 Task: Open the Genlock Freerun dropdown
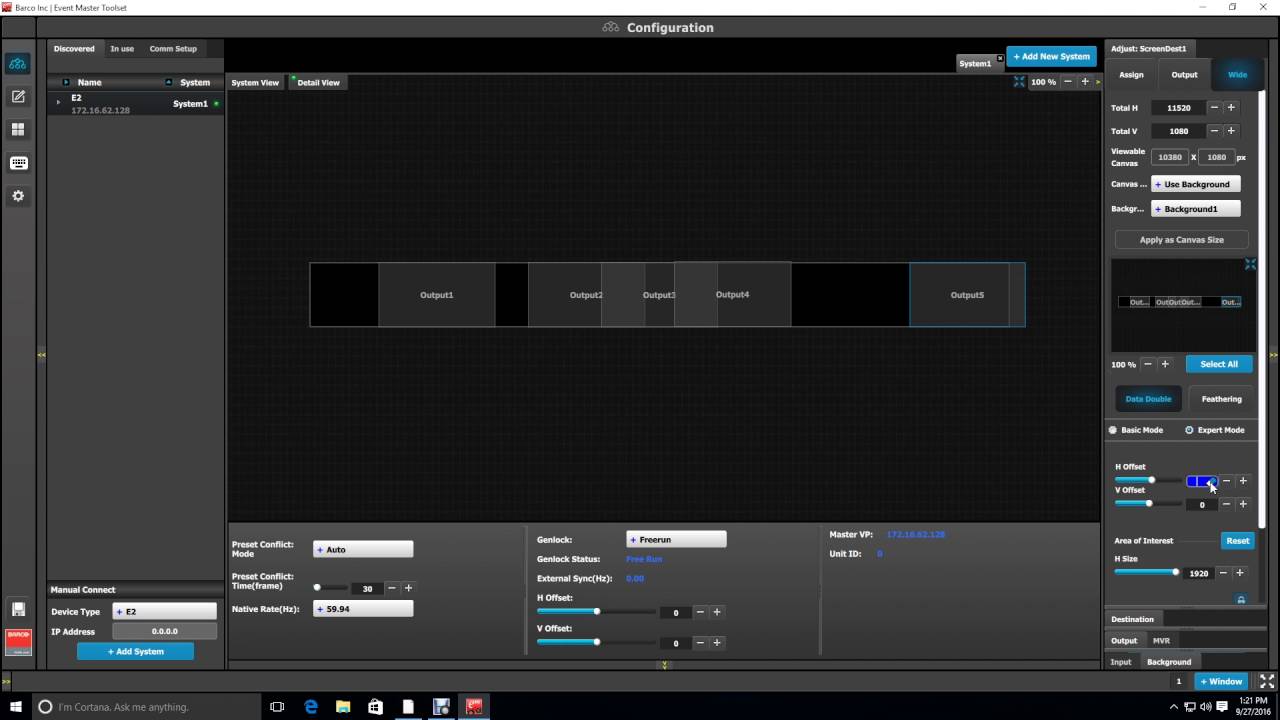pyautogui.click(x=676, y=539)
